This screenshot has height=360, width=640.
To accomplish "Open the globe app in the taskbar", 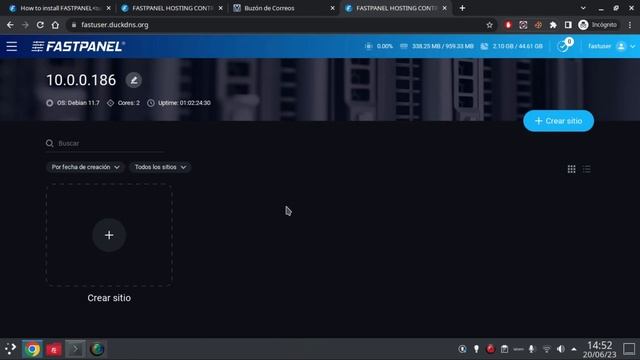I will pos(97,349).
